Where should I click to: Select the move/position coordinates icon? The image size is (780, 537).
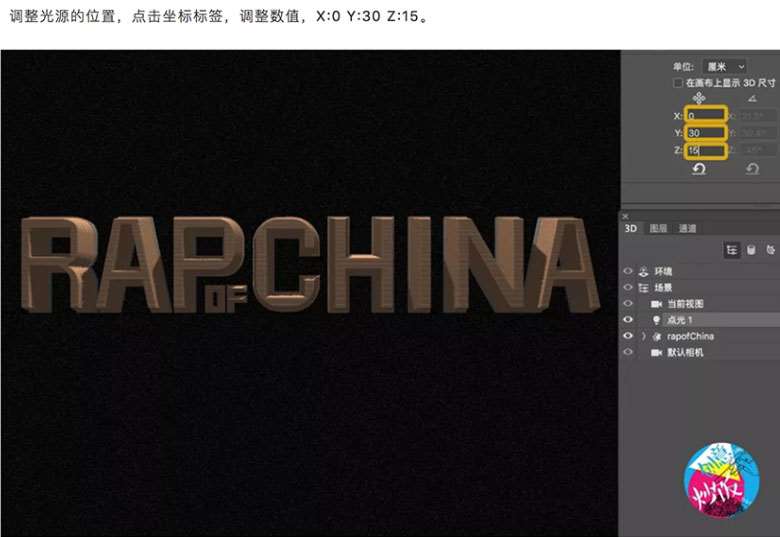698,98
